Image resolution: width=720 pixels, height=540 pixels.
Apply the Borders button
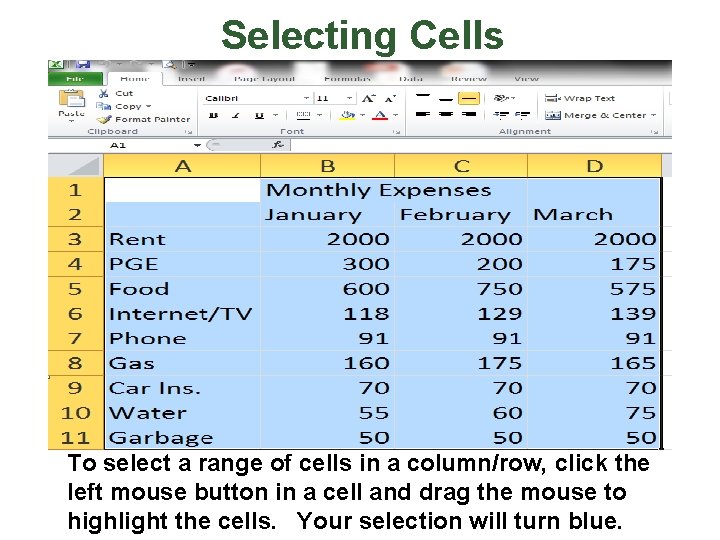click(303, 115)
